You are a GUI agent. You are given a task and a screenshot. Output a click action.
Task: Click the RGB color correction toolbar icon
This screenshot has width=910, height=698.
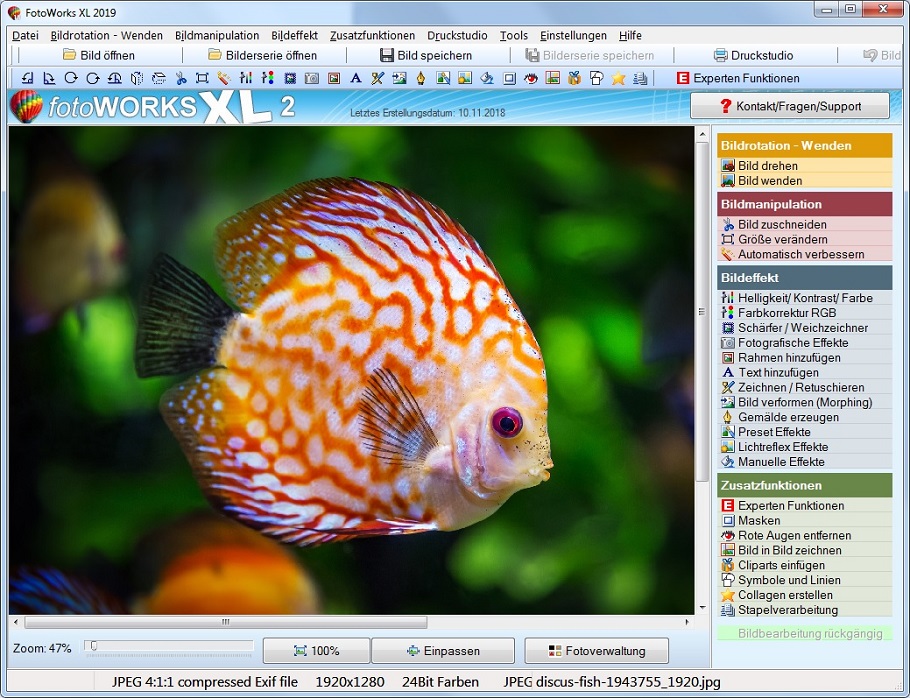(x=267, y=78)
